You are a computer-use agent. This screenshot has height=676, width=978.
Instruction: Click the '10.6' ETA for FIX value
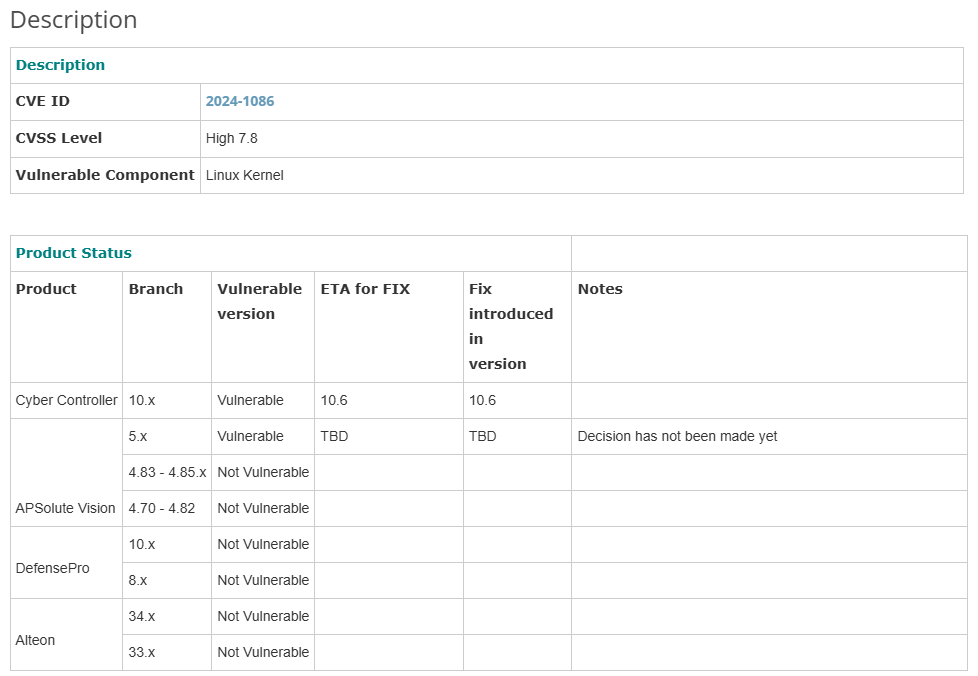[334, 400]
